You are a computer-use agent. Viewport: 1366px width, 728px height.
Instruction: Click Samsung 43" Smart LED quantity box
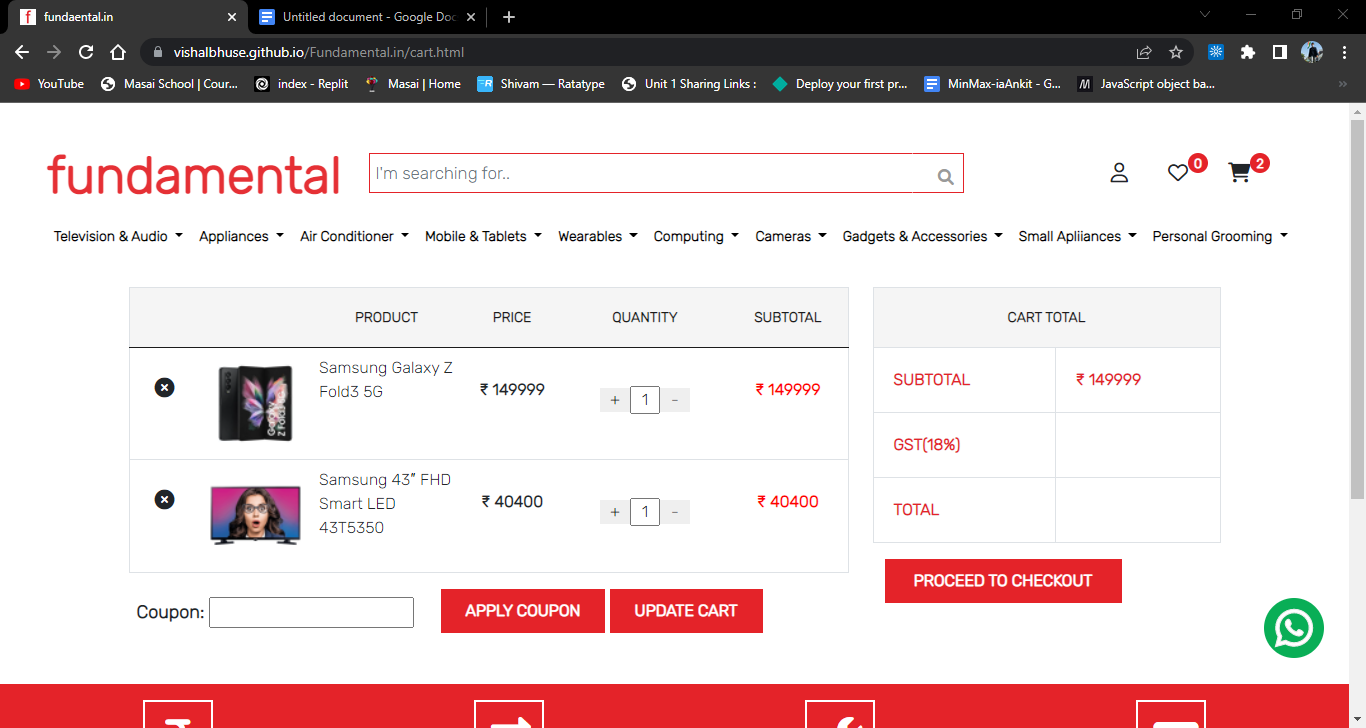645,512
